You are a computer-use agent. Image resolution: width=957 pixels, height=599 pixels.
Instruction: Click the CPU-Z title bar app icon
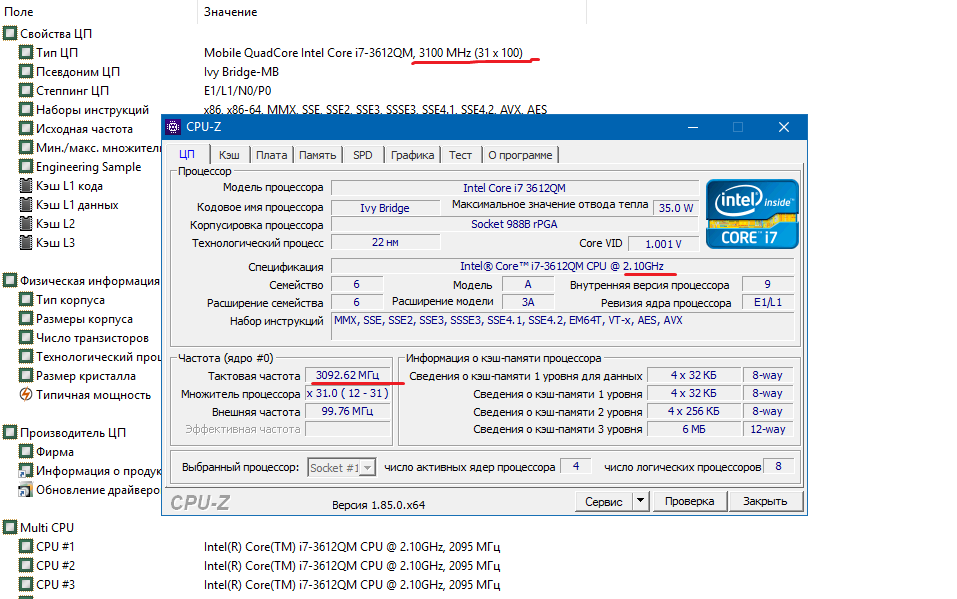point(173,127)
